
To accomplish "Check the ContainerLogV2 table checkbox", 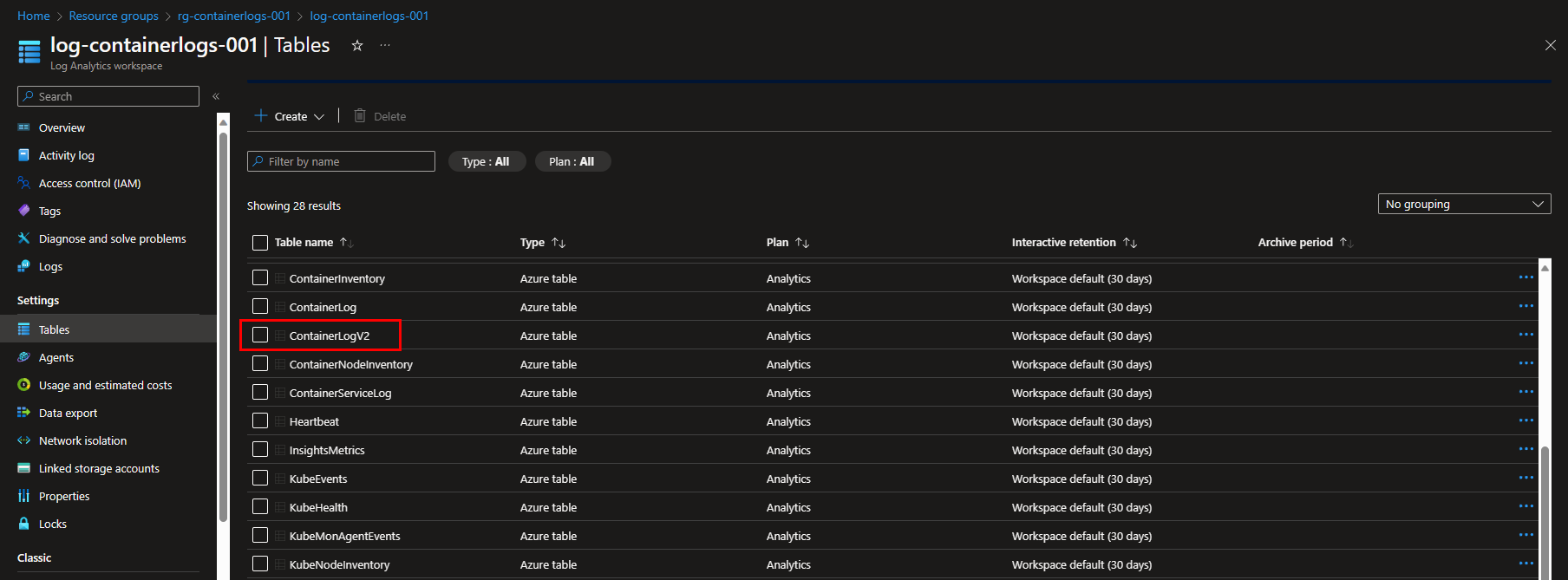I will tap(260, 336).
